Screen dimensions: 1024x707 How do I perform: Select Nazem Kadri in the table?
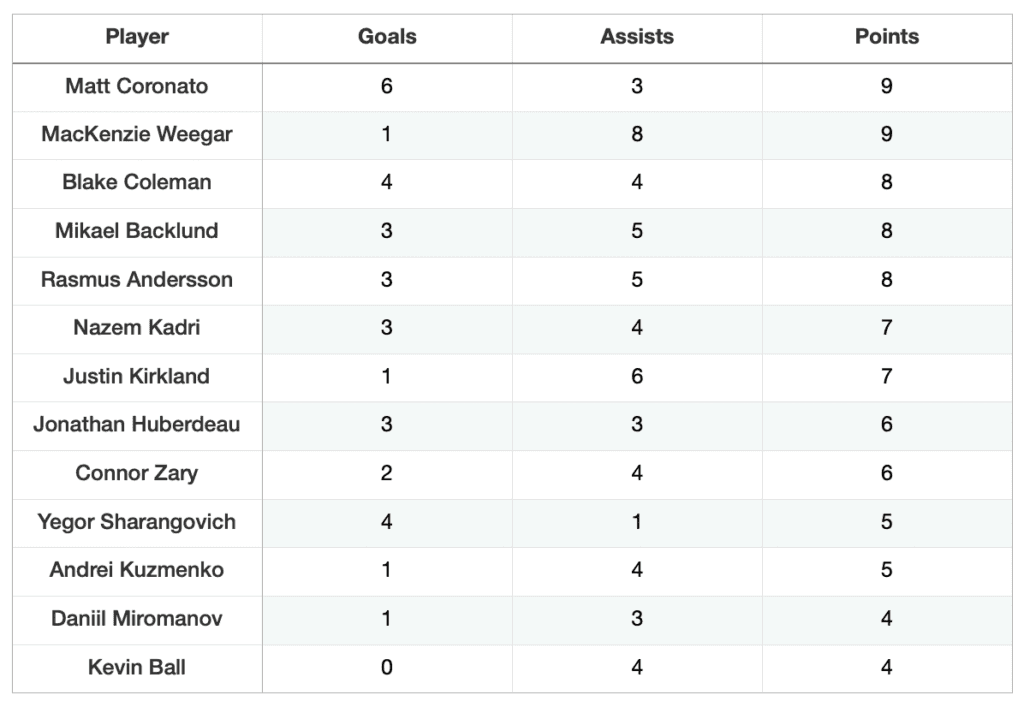click(137, 327)
